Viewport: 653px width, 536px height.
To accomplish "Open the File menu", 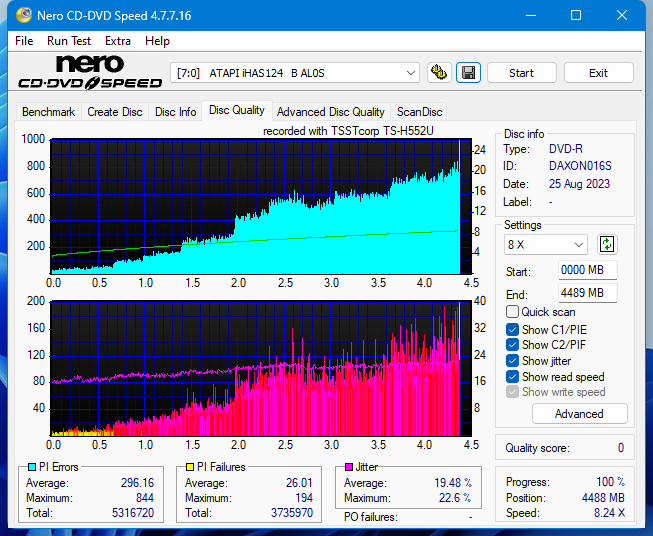I will tap(24, 41).
